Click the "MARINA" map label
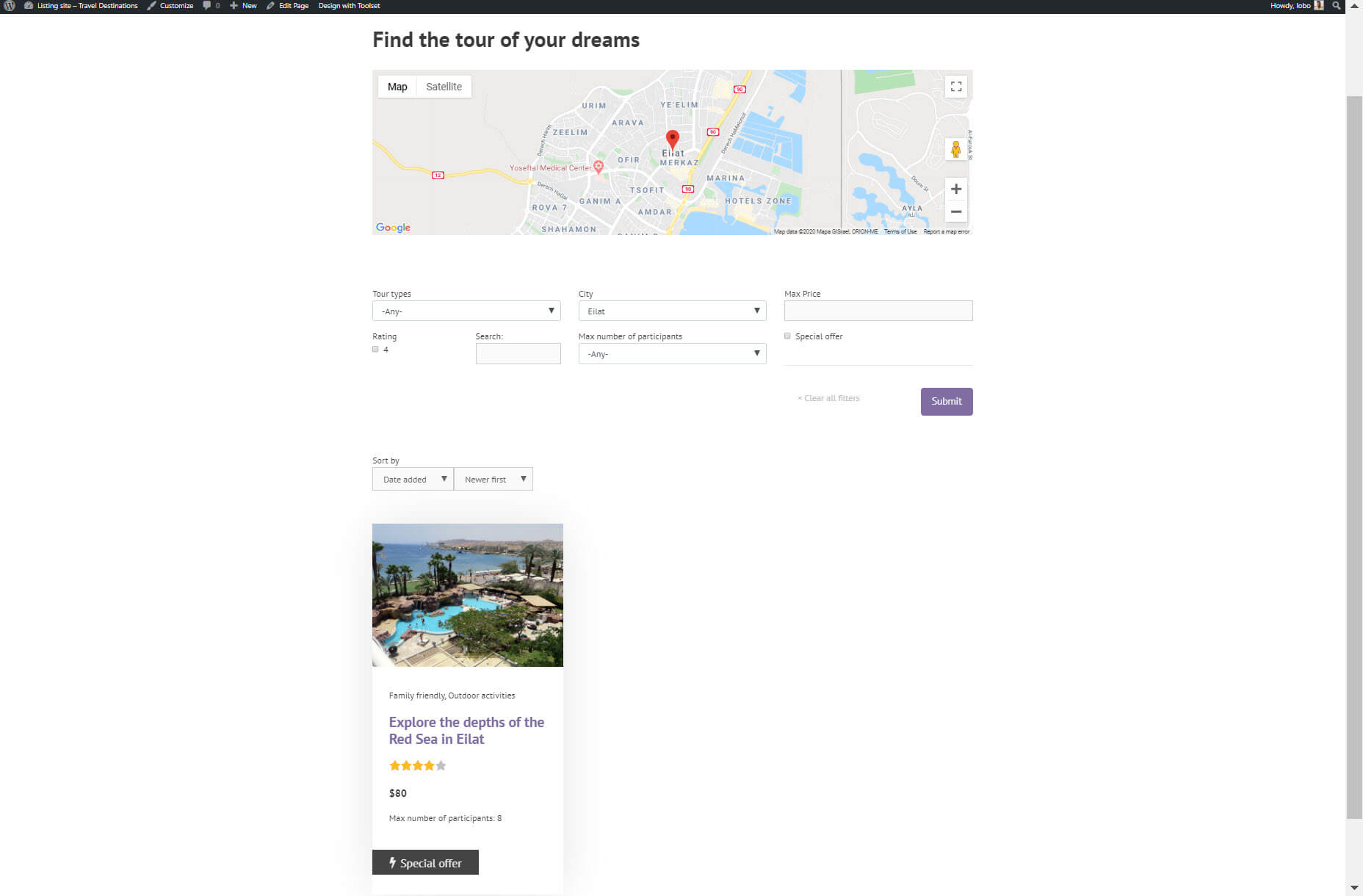 tap(726, 178)
